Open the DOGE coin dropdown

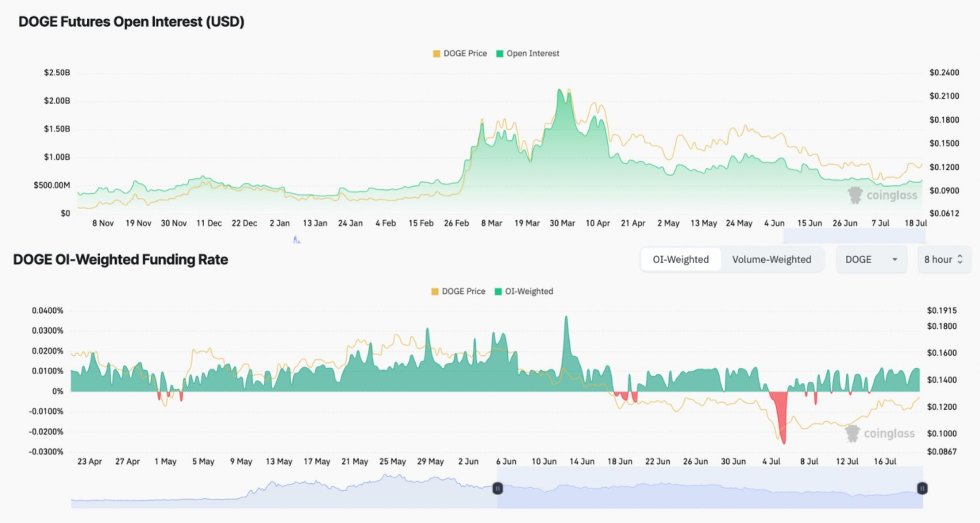coord(870,259)
